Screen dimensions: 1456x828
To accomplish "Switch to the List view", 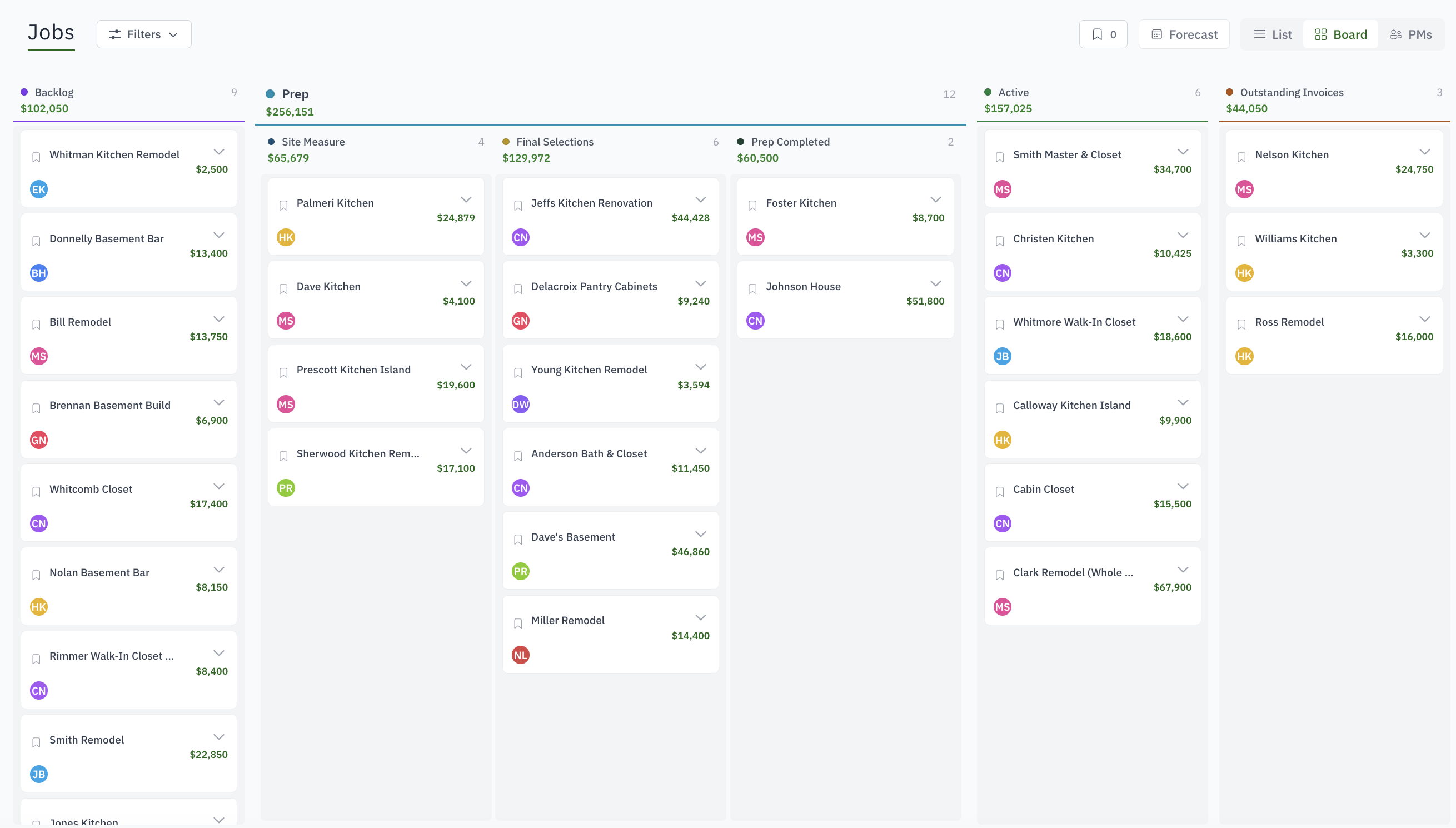I will click(1273, 34).
